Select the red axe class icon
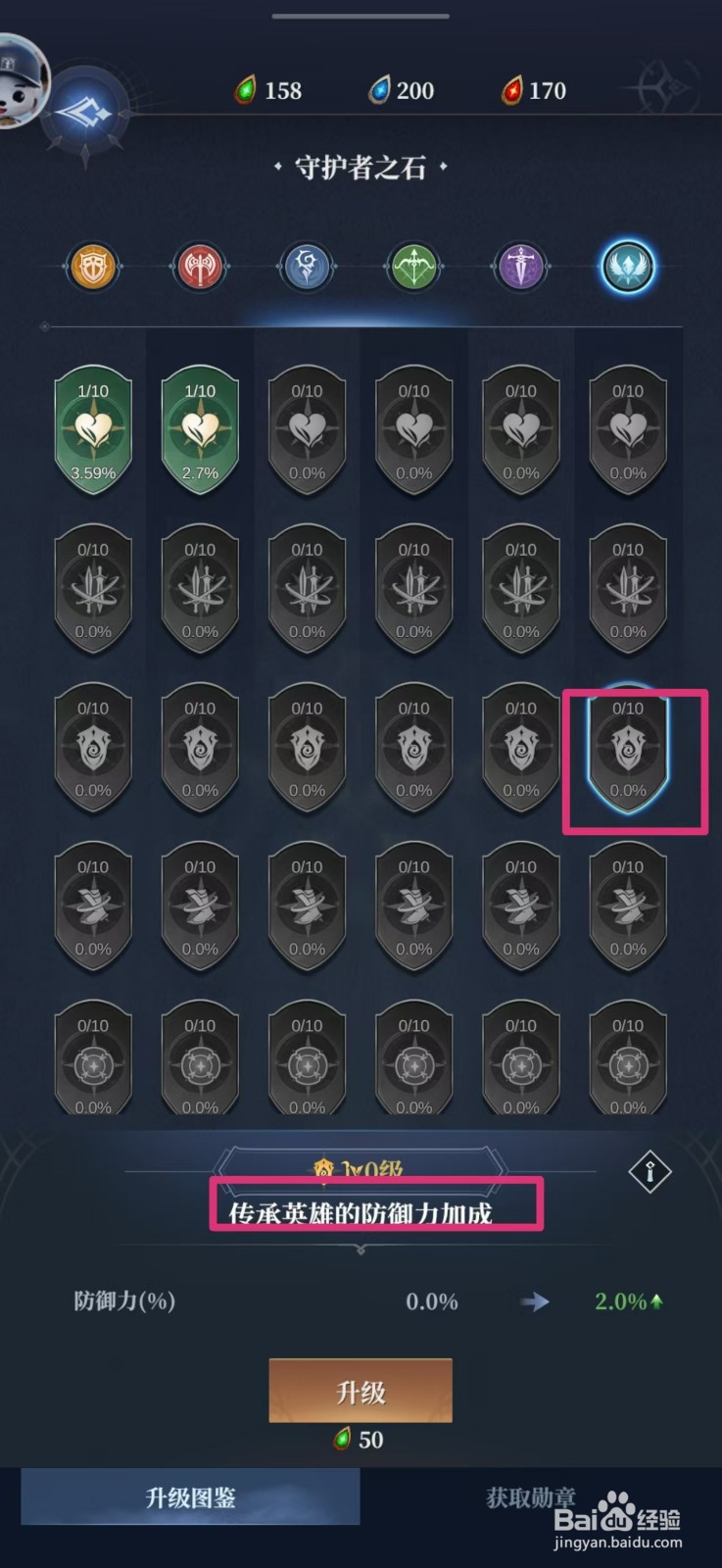Image resolution: width=722 pixels, height=1568 pixels. pos(200,267)
